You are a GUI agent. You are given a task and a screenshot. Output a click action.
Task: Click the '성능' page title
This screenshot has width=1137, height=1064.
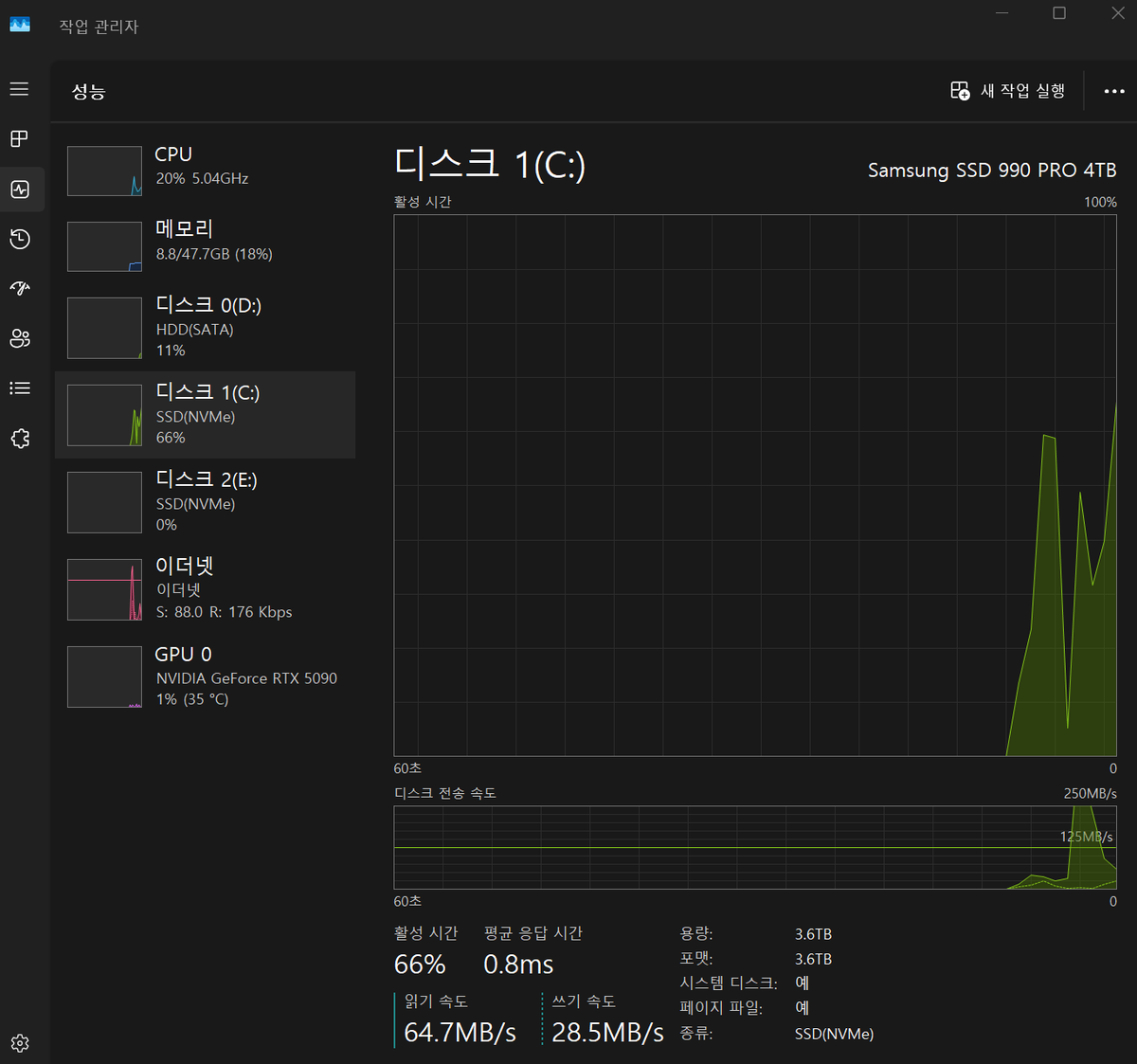pyautogui.click(x=89, y=91)
